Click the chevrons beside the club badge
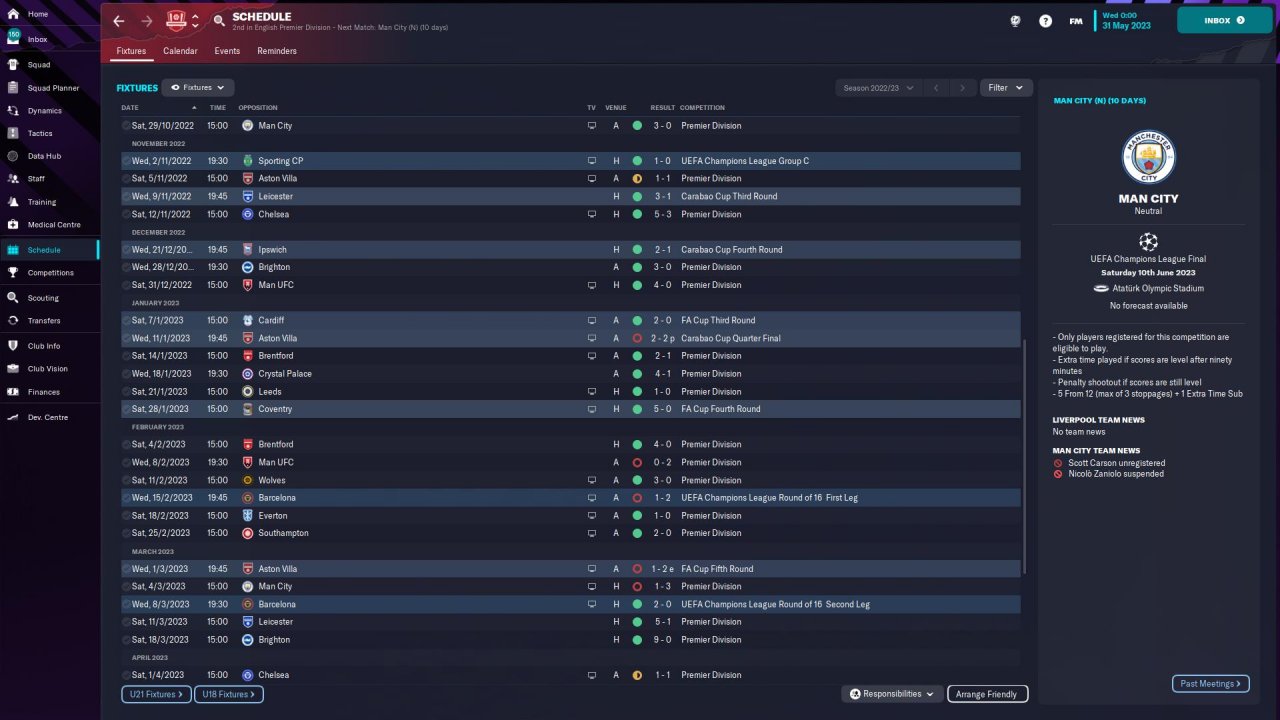The image size is (1280, 720). click(195, 20)
